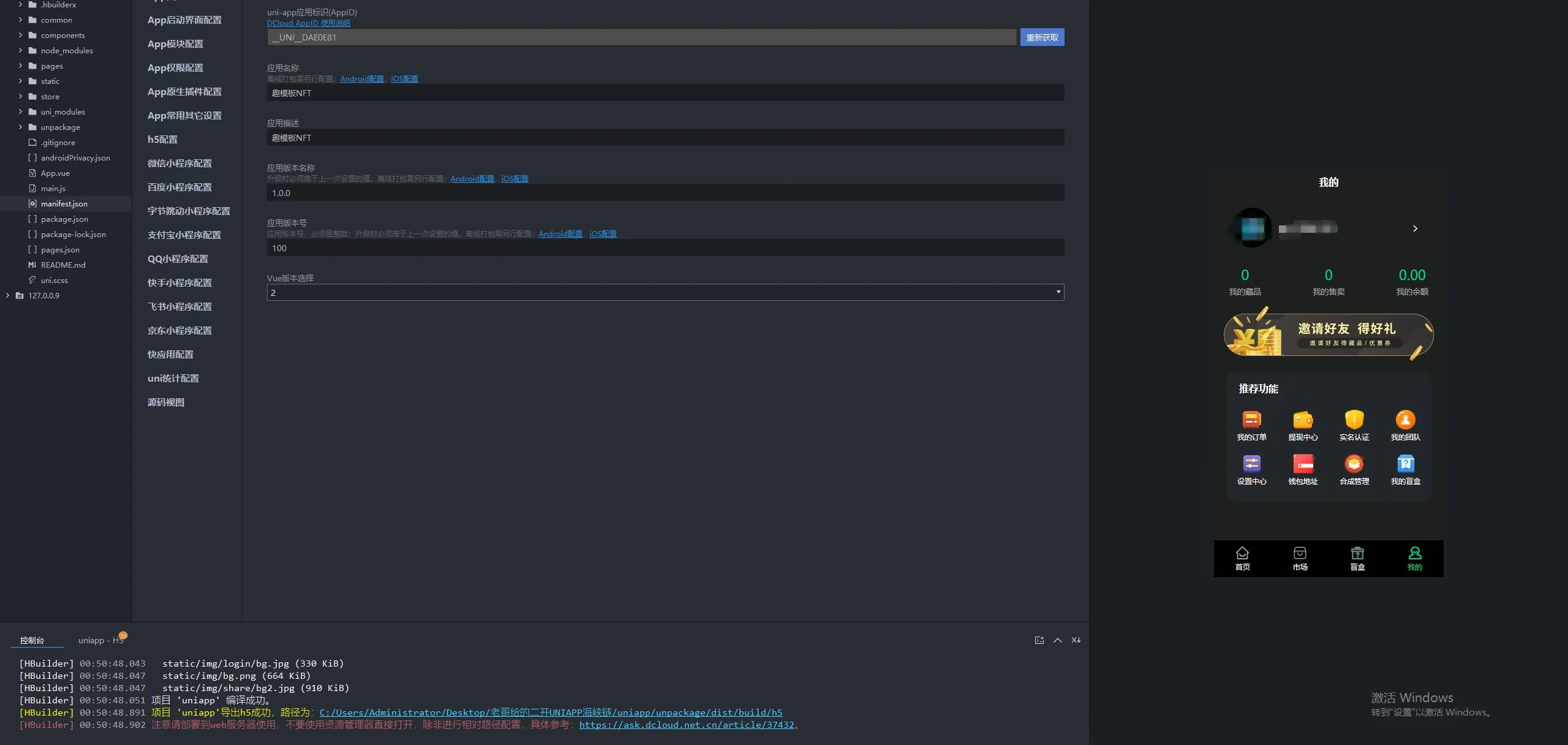Select the h5配置 settings section
Screen dimensions: 1568x745
[162, 140]
